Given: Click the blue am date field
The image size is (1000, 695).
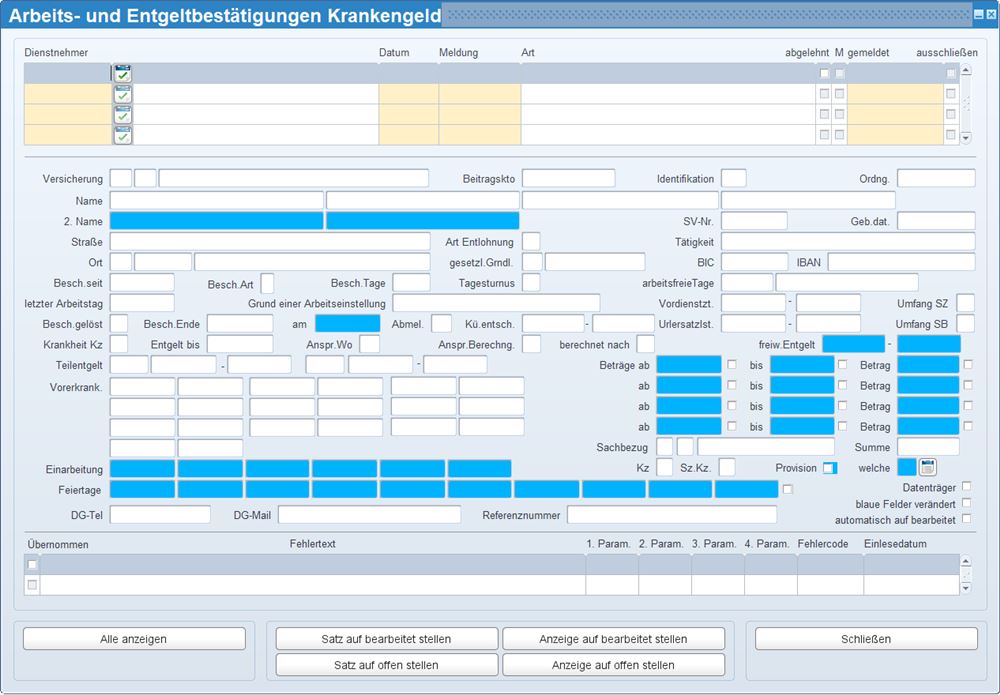Looking at the screenshot, I should [348, 323].
